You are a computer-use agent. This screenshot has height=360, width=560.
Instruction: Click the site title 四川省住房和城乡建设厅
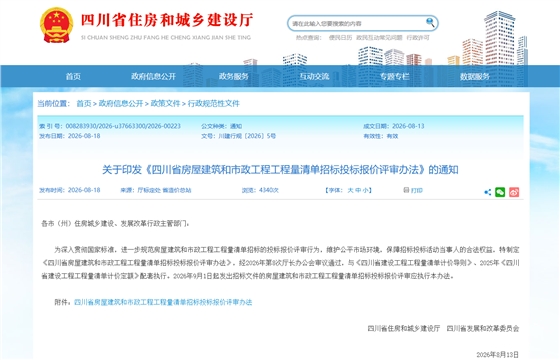coord(167,20)
